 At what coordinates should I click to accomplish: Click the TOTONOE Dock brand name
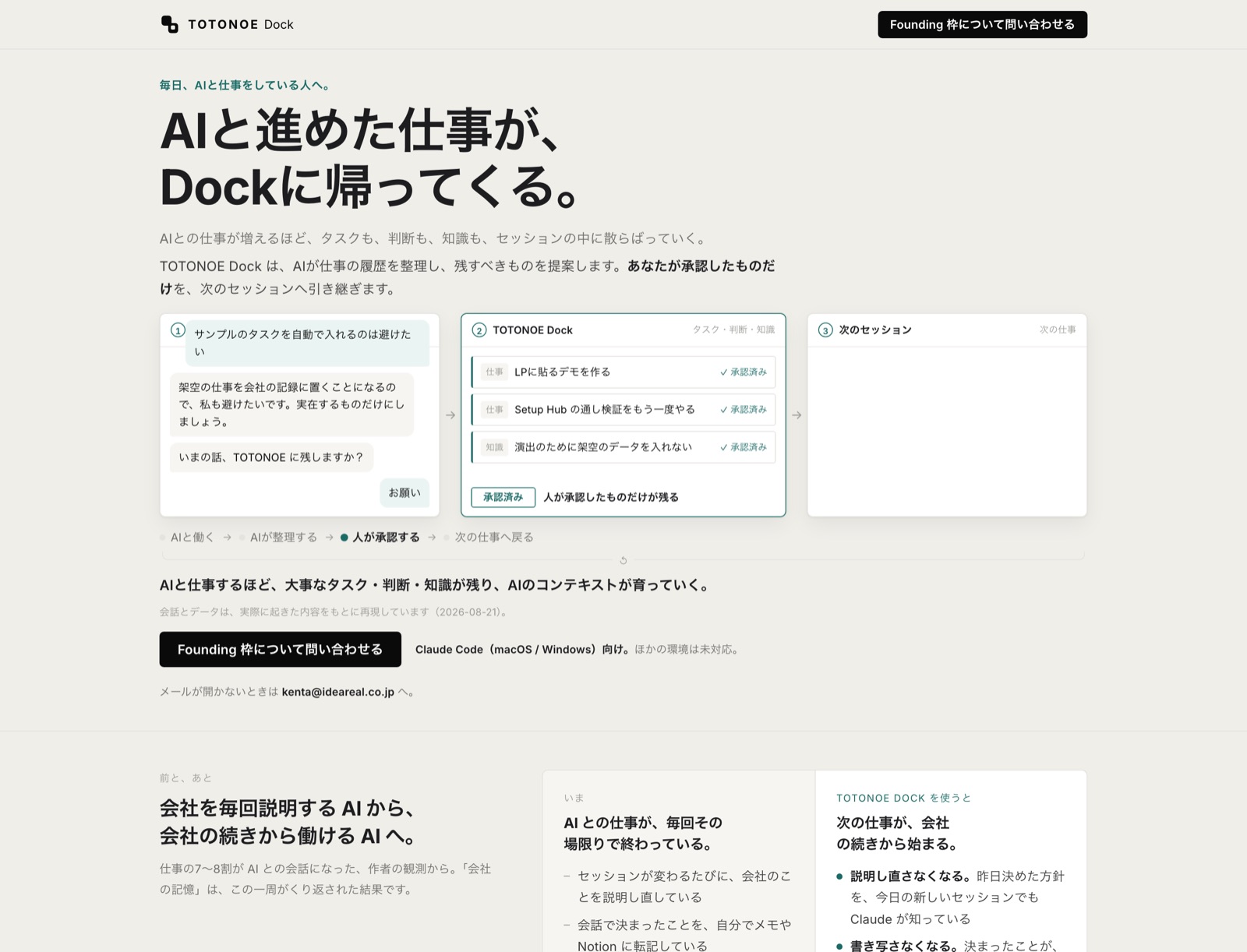pos(241,24)
